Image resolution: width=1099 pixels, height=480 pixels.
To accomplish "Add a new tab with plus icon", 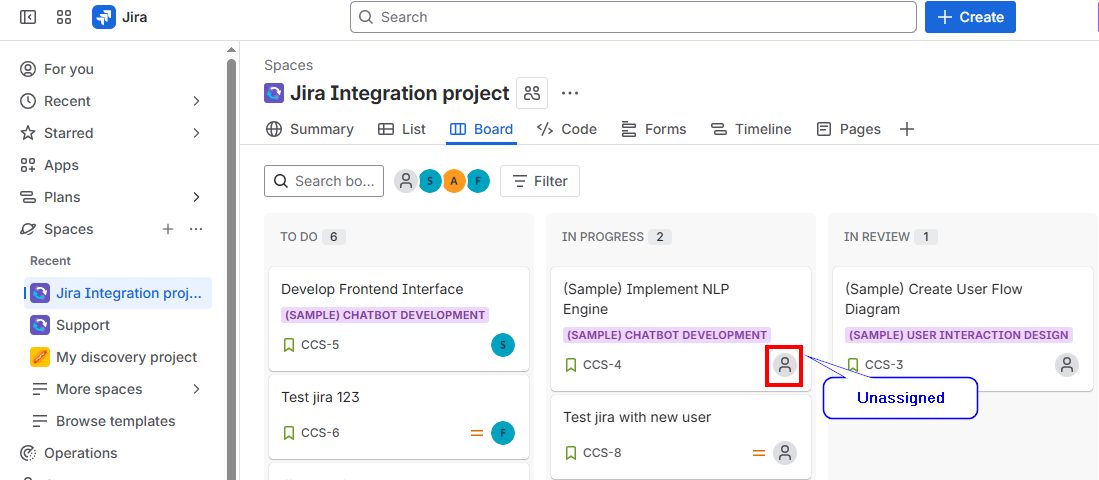I will [x=907, y=129].
